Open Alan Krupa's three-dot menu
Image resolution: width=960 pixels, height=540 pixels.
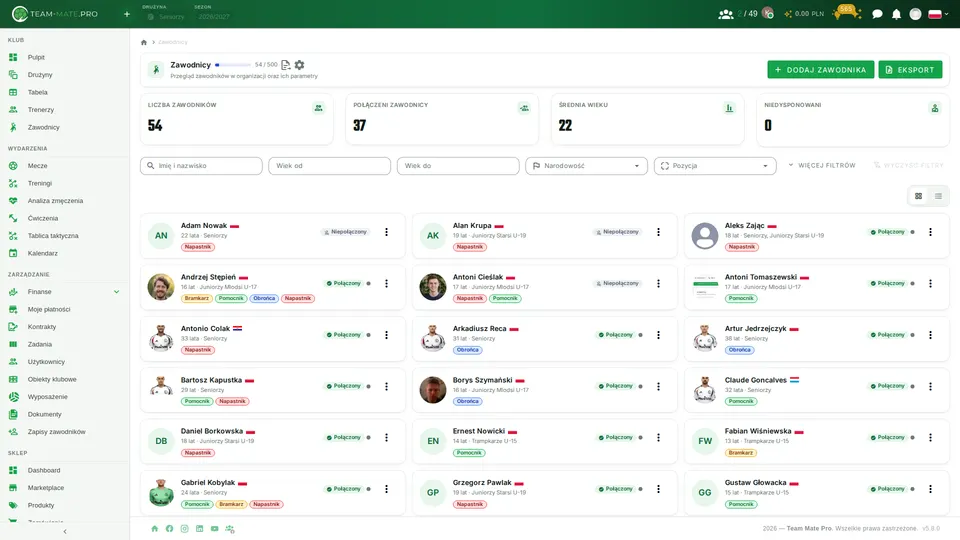tap(658, 232)
